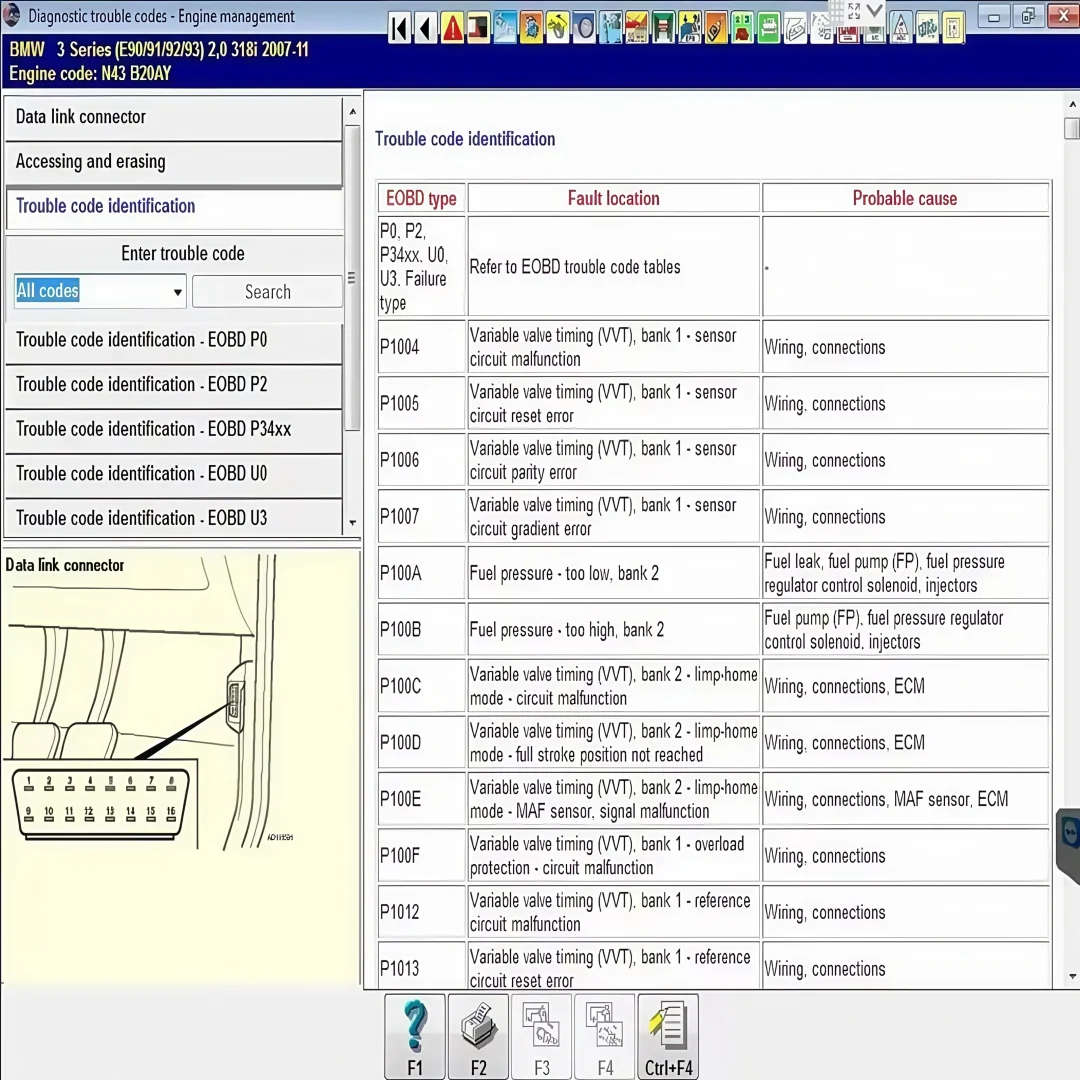Click the red warning triangle toolbar icon
Image resolution: width=1080 pixels, height=1080 pixels.
(x=452, y=28)
